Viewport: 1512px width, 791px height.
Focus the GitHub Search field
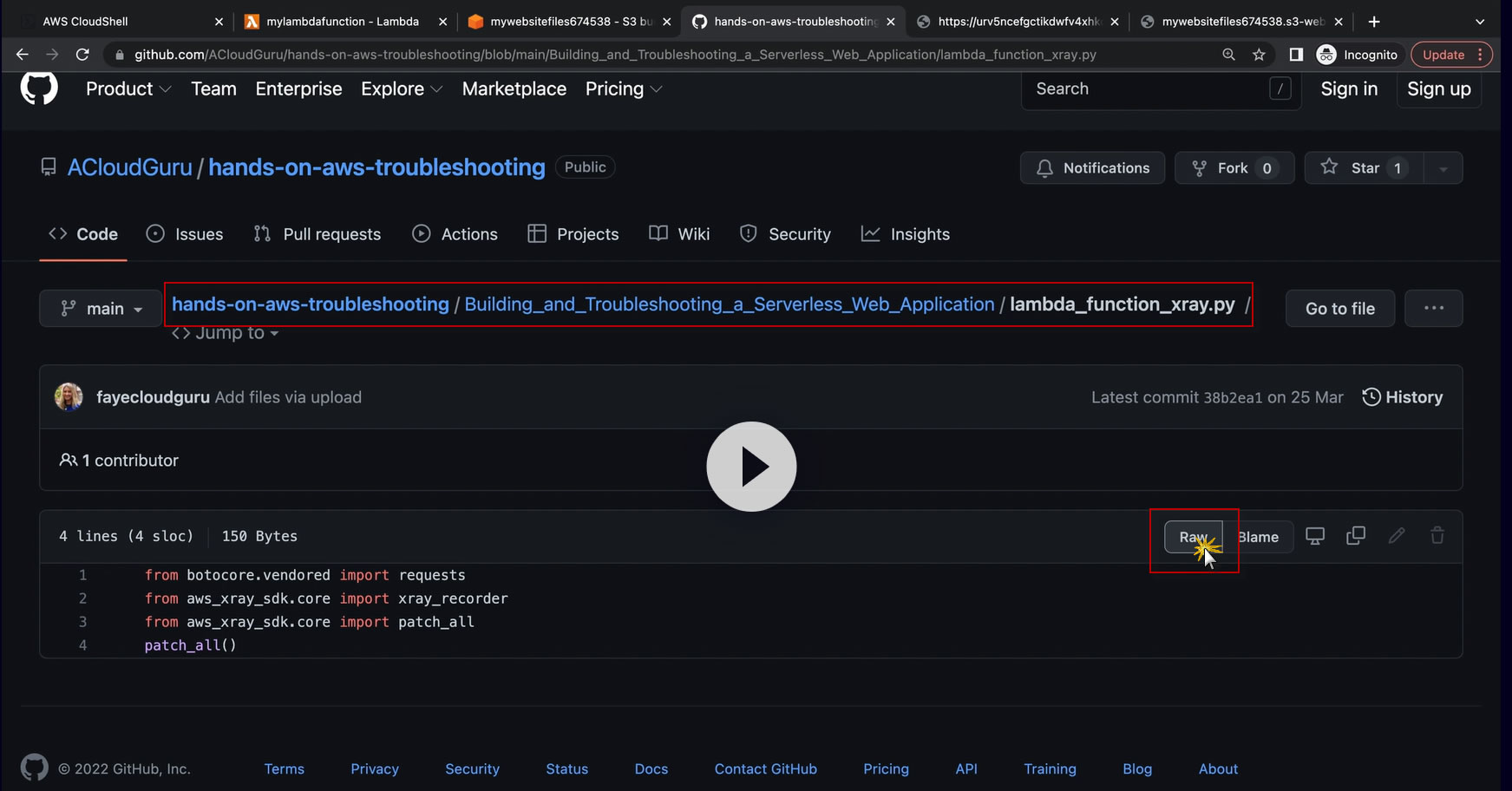(1162, 88)
